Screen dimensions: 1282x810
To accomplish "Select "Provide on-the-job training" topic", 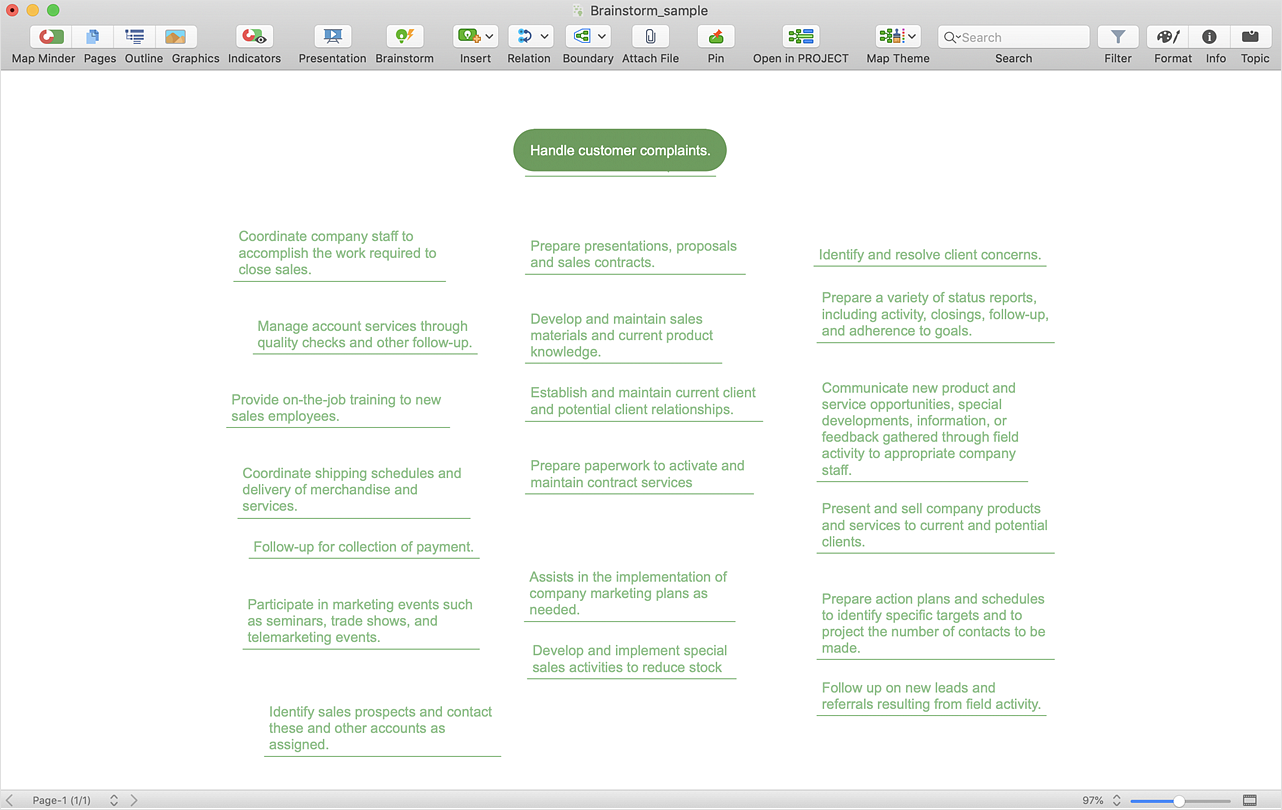I will point(336,408).
